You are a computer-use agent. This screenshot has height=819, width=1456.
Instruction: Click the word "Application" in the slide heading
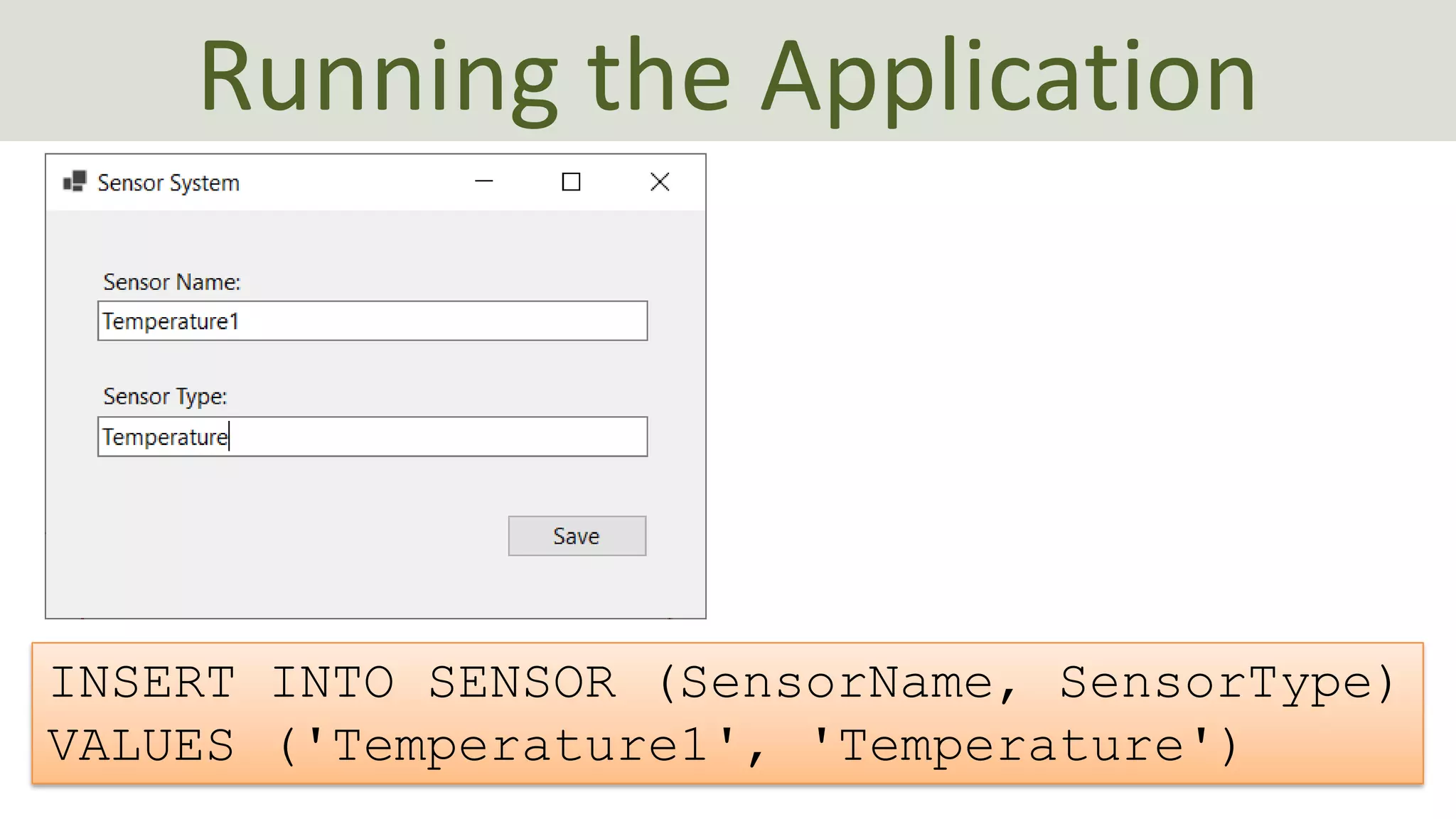tap(1009, 80)
